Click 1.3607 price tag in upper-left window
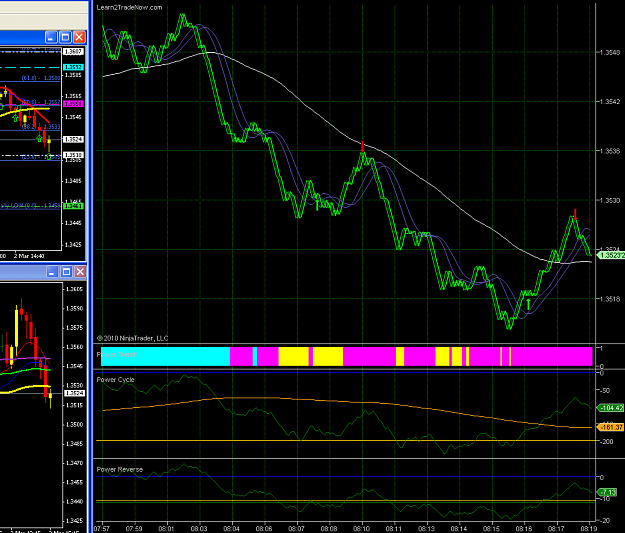The width and height of the screenshot is (625, 533). [73, 51]
